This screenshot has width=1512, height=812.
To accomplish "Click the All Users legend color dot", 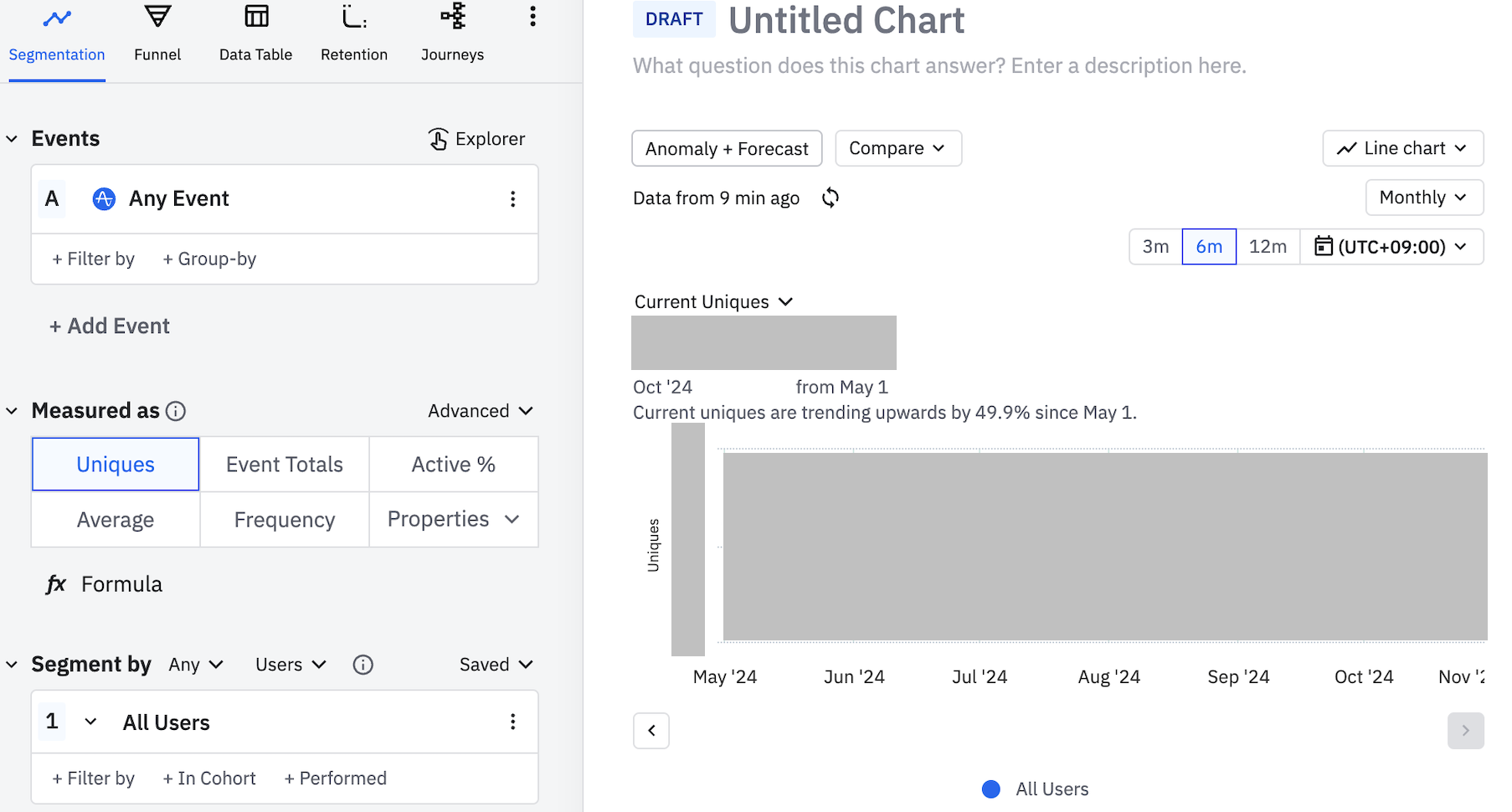I will click(x=991, y=789).
